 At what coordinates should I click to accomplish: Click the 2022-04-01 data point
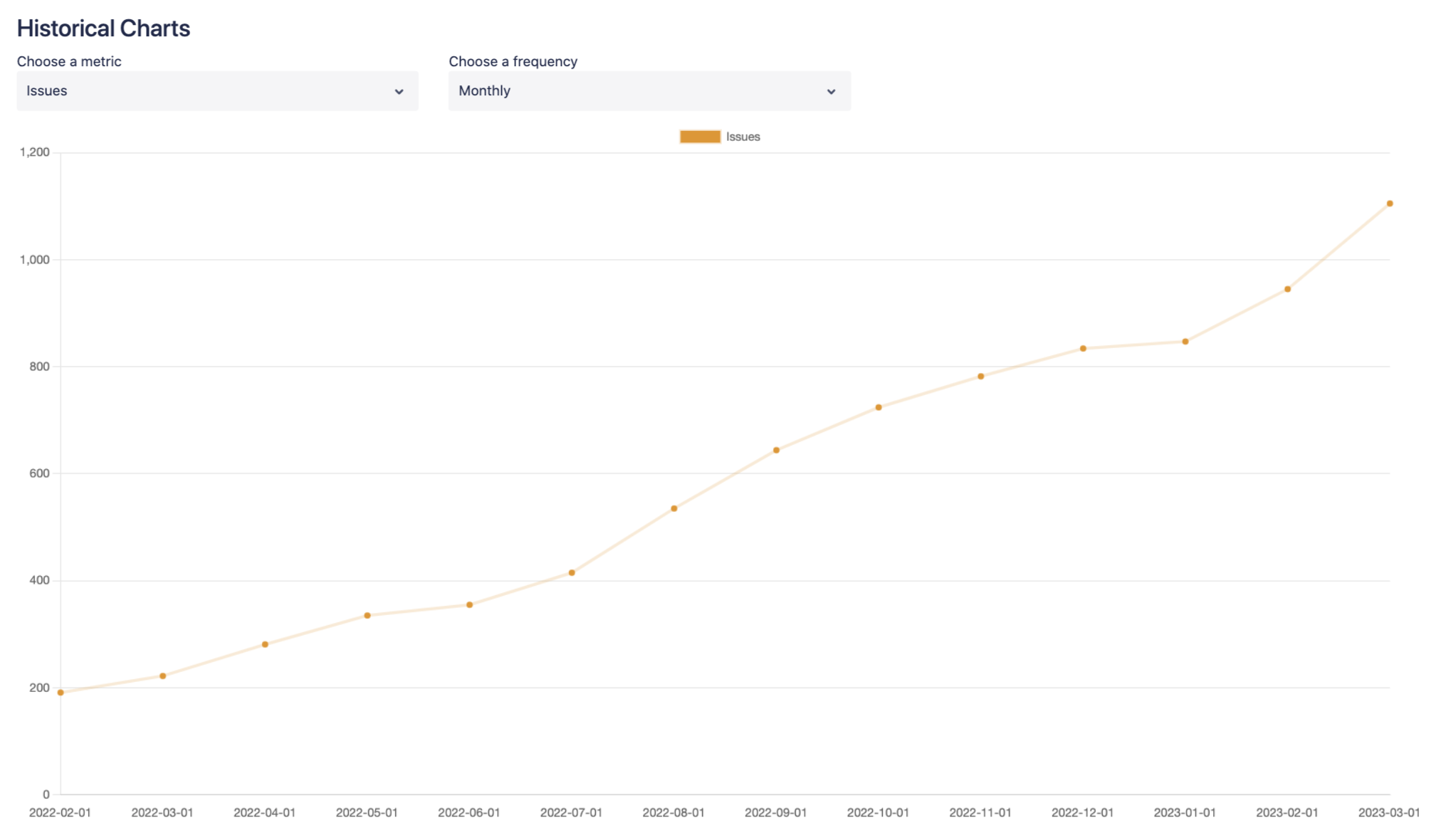[265, 644]
